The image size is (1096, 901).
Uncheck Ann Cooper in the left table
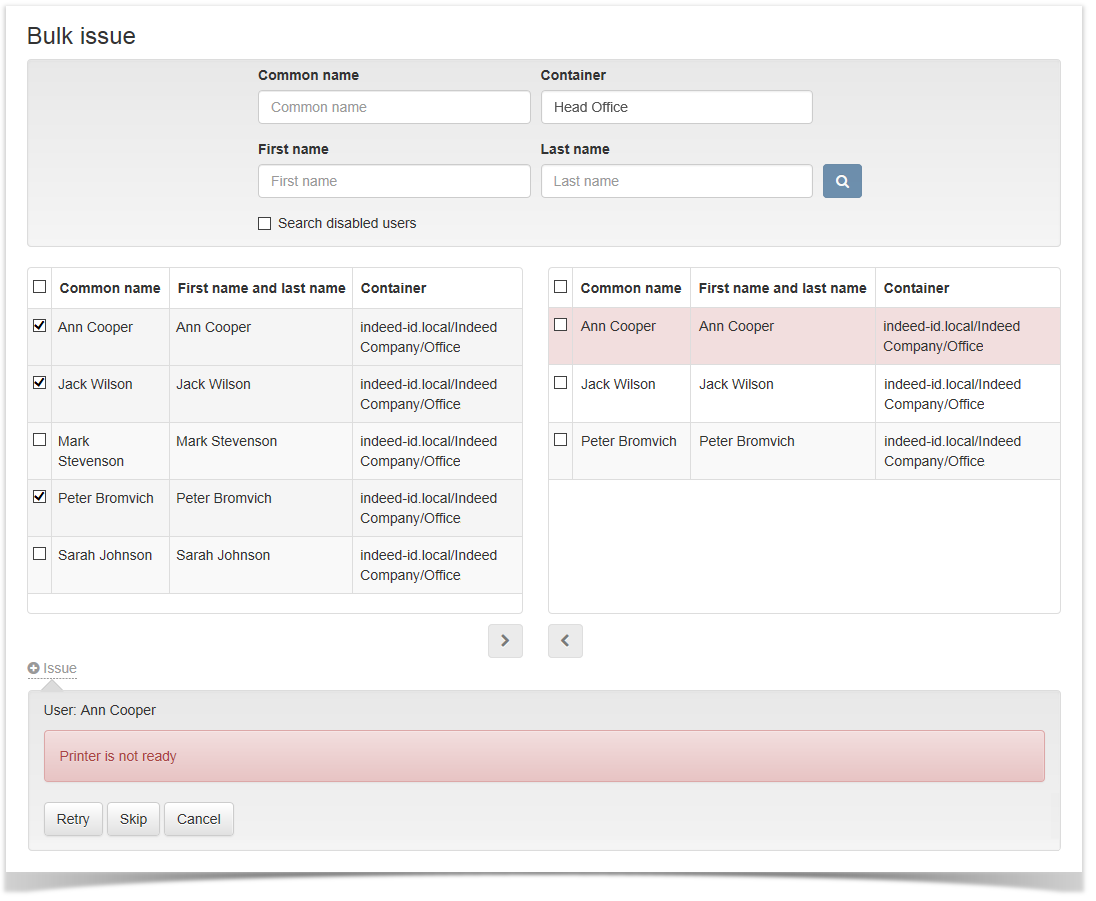click(x=39, y=325)
